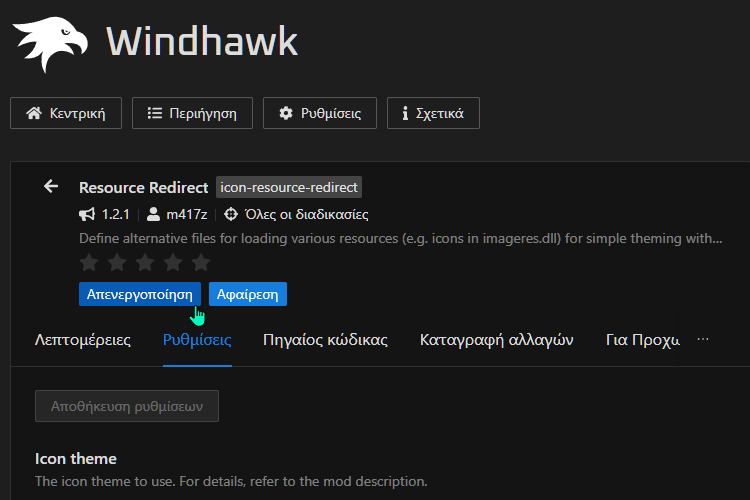Click the crosshair icon for Όλες οι διαδικασίες

(x=231, y=214)
